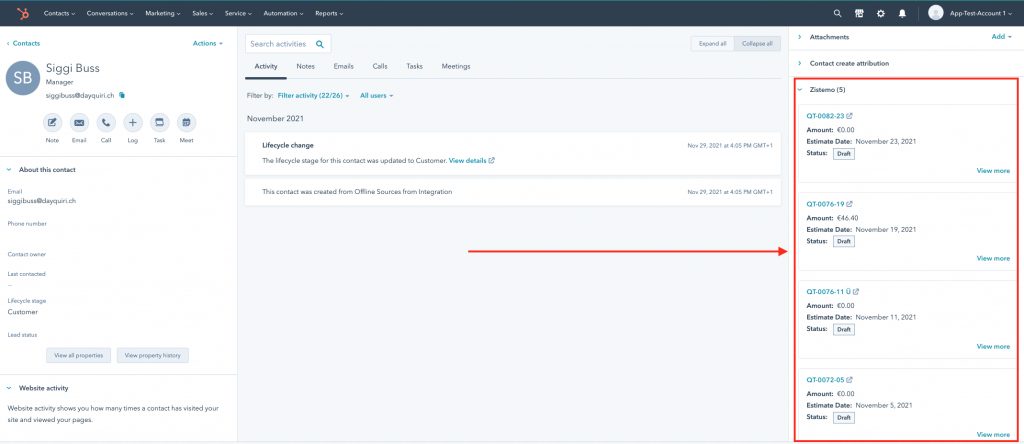Open external link icon next to QT-0076-11 Ü
1024x444 pixels.
pos(856,292)
